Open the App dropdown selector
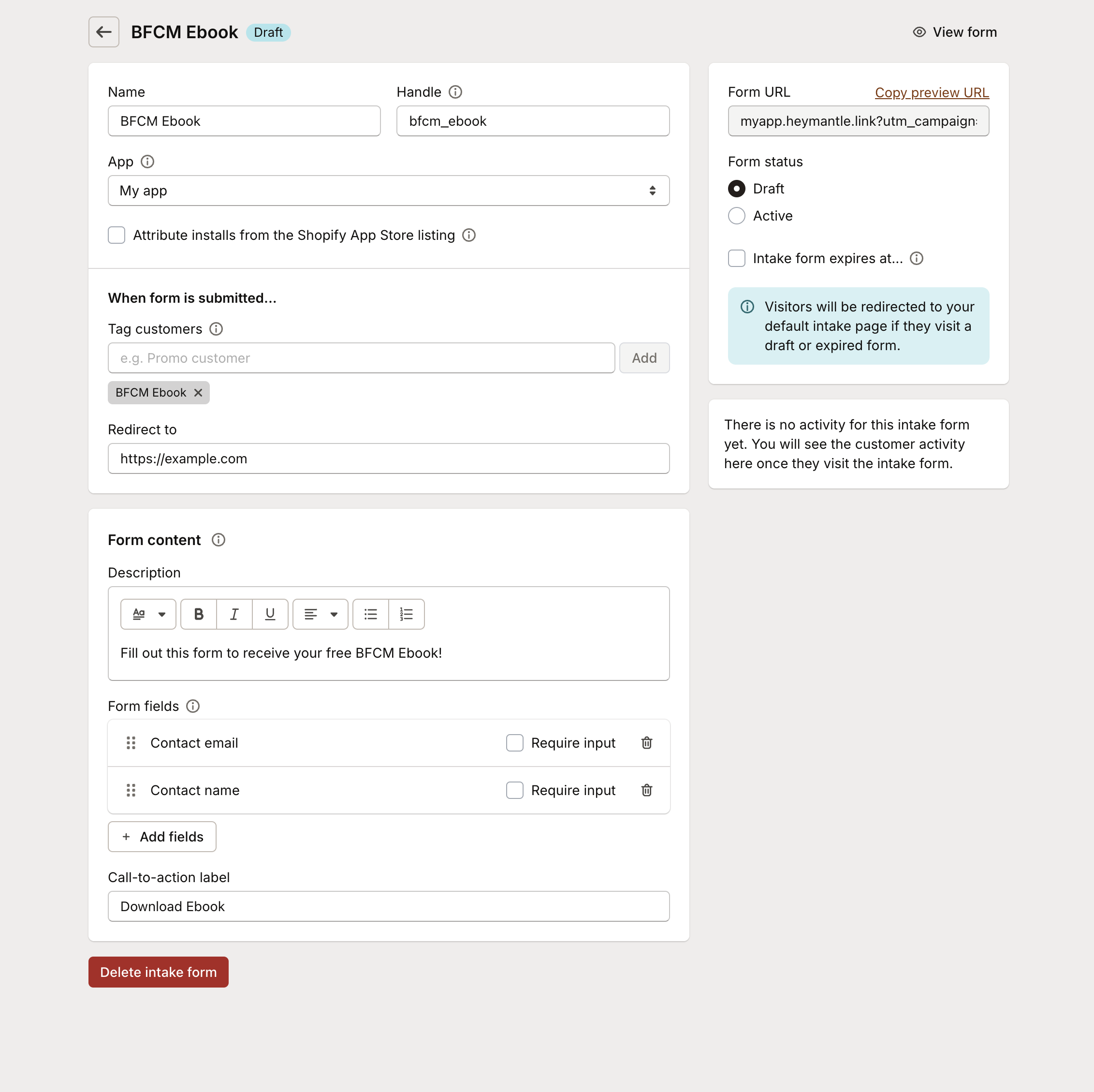 [389, 190]
